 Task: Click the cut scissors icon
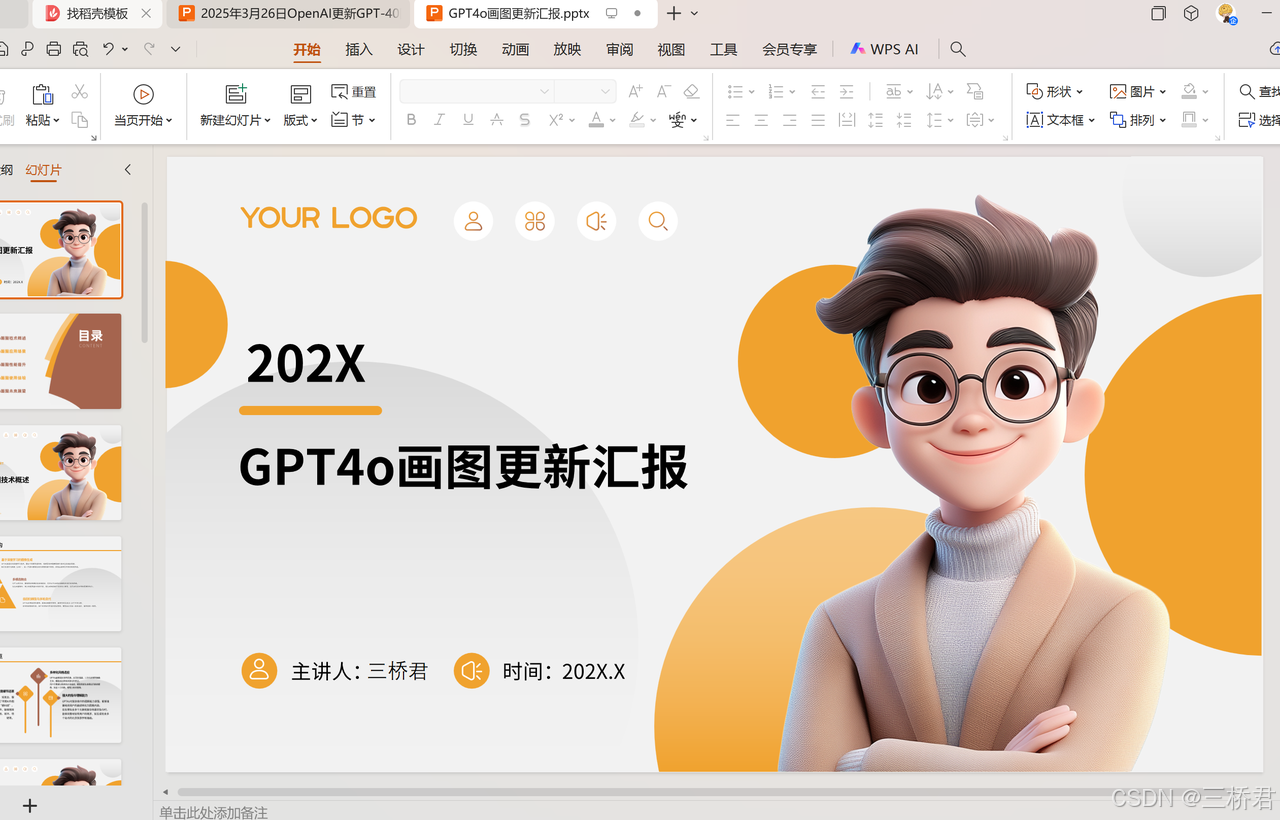(x=80, y=92)
